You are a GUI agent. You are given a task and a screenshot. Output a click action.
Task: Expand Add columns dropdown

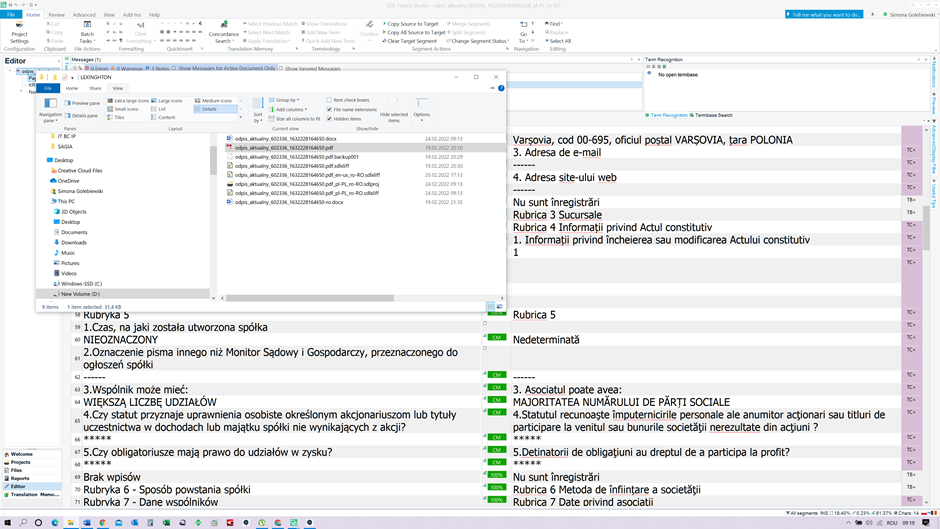[x=288, y=110]
